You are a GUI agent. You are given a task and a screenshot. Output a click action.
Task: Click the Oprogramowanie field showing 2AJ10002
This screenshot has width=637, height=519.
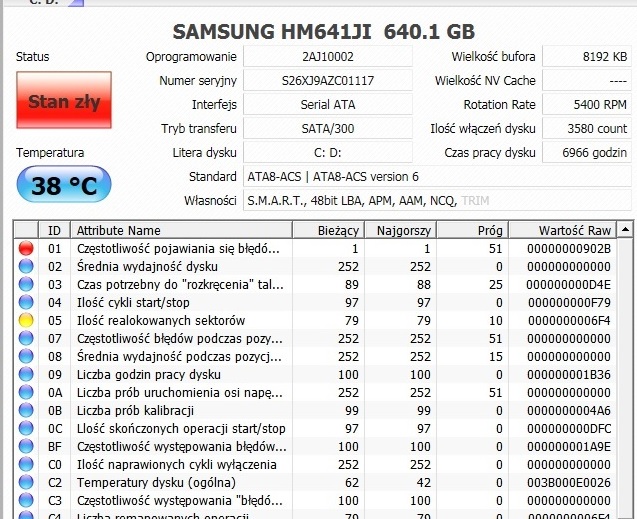(328, 56)
